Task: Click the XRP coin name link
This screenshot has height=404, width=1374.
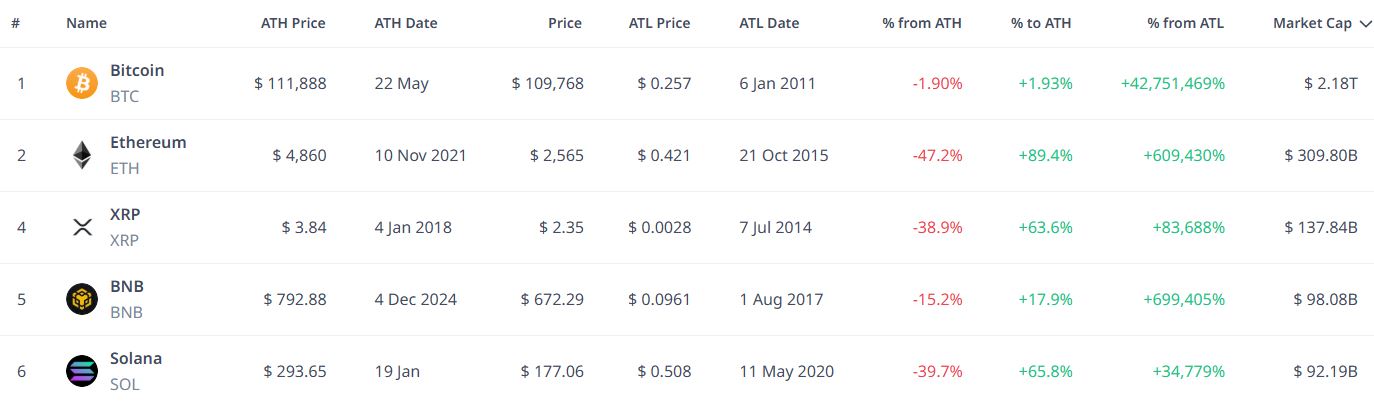Action: tap(124, 214)
